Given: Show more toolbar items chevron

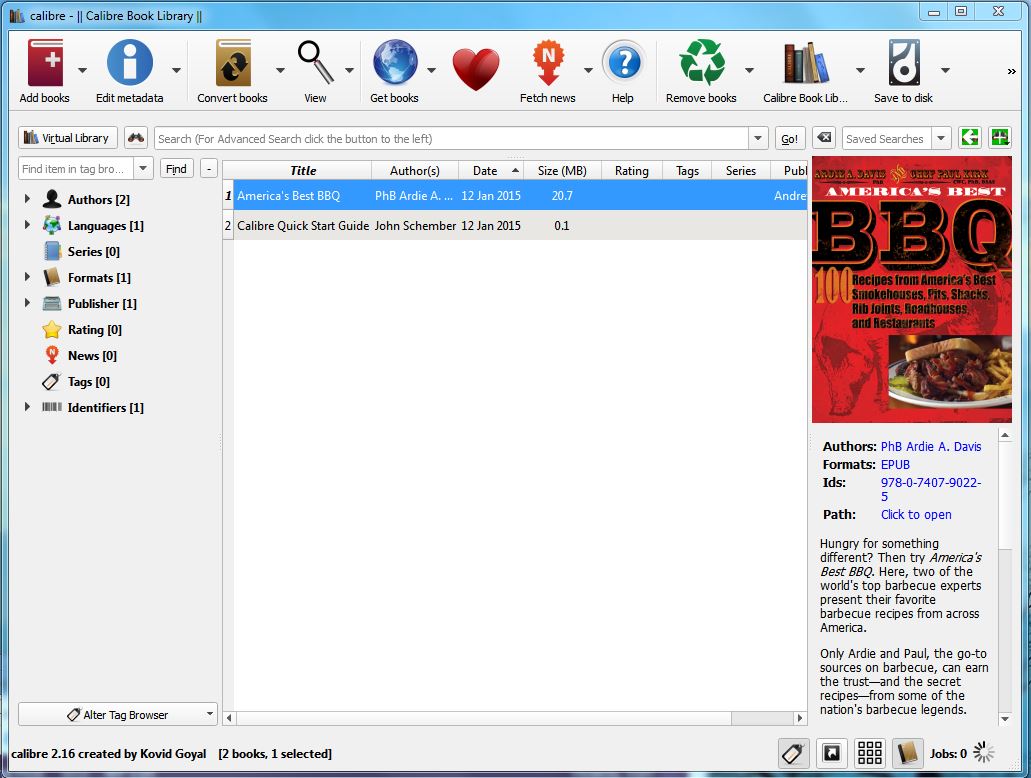Looking at the screenshot, I should point(1011,71).
